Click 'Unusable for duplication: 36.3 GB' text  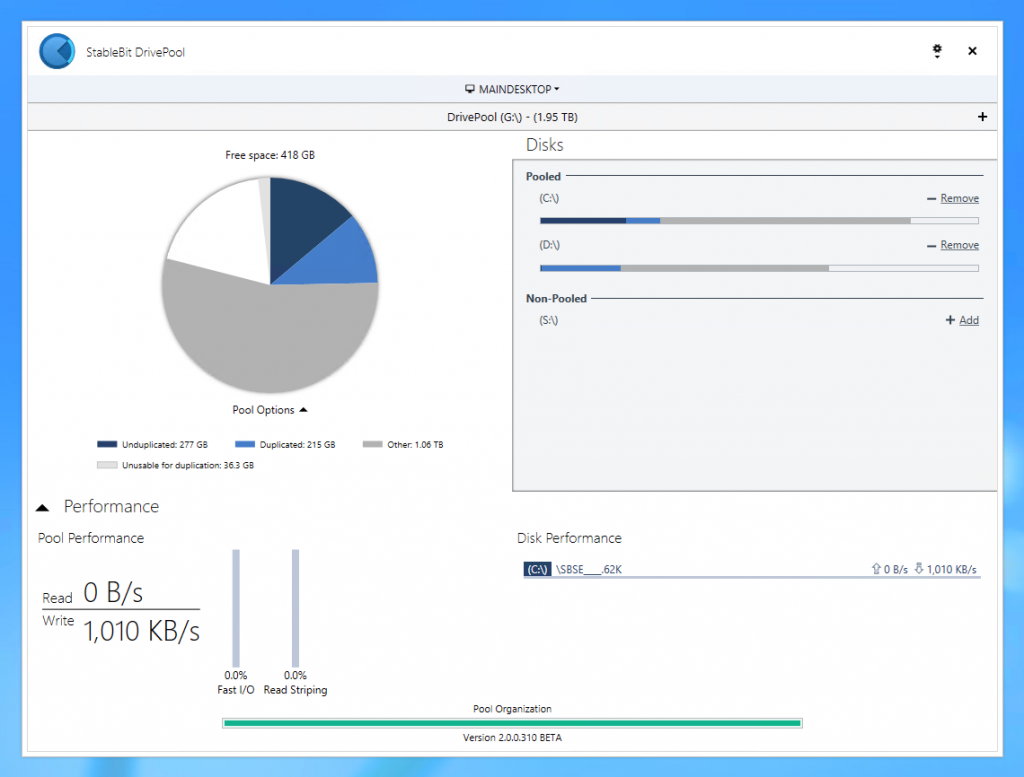pyautogui.click(x=187, y=466)
